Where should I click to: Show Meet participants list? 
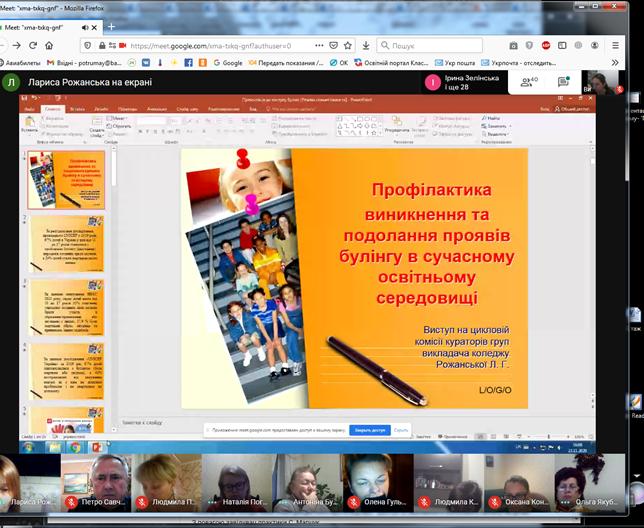529,82
